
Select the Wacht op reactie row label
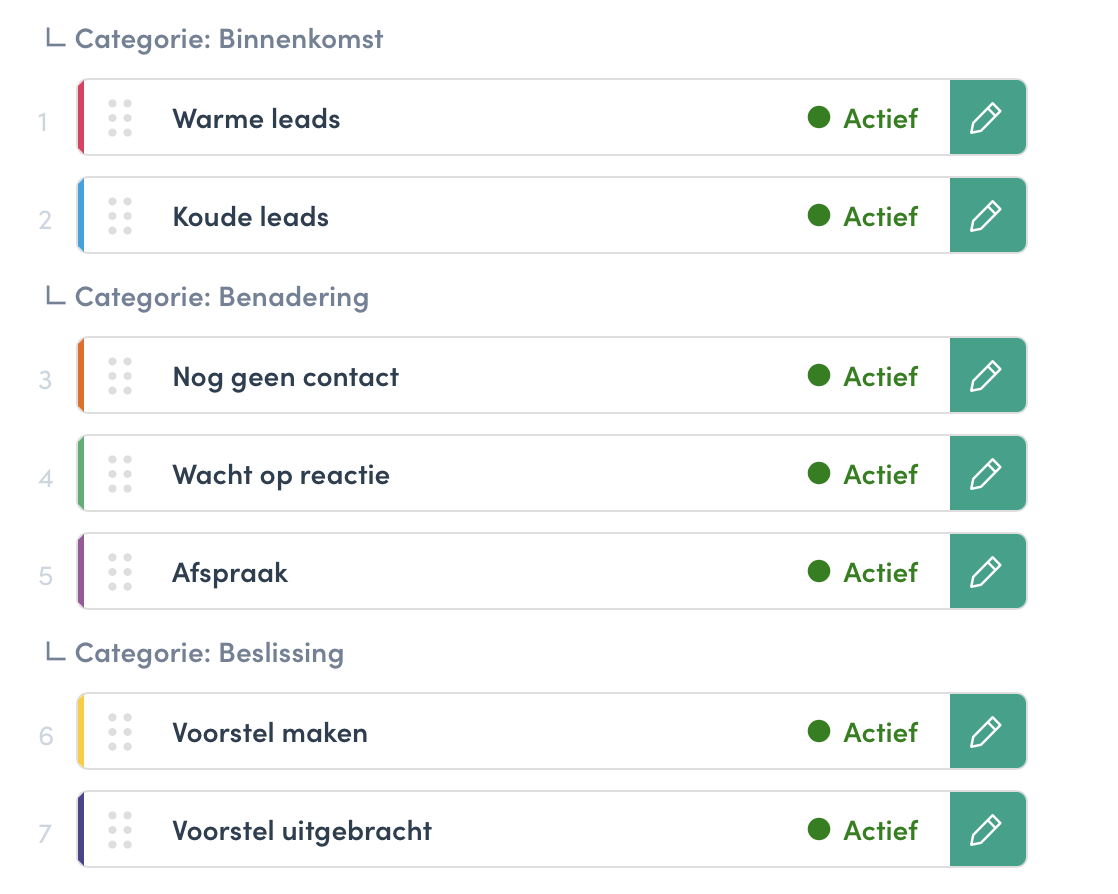click(x=281, y=475)
